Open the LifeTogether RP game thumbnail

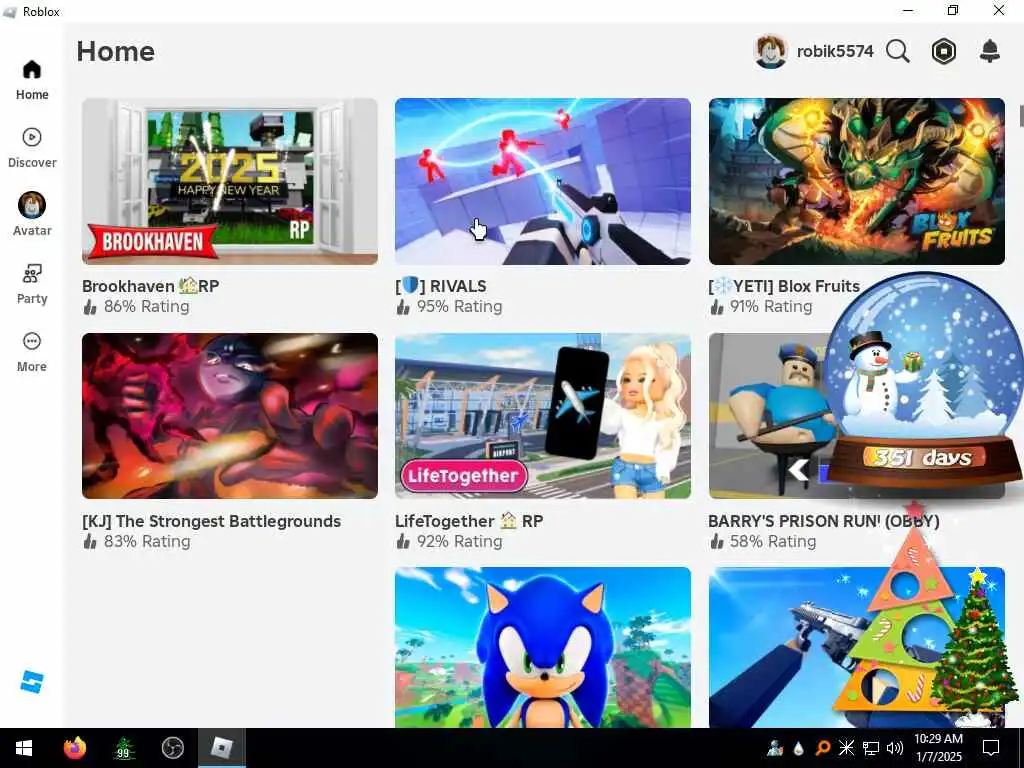click(x=543, y=416)
